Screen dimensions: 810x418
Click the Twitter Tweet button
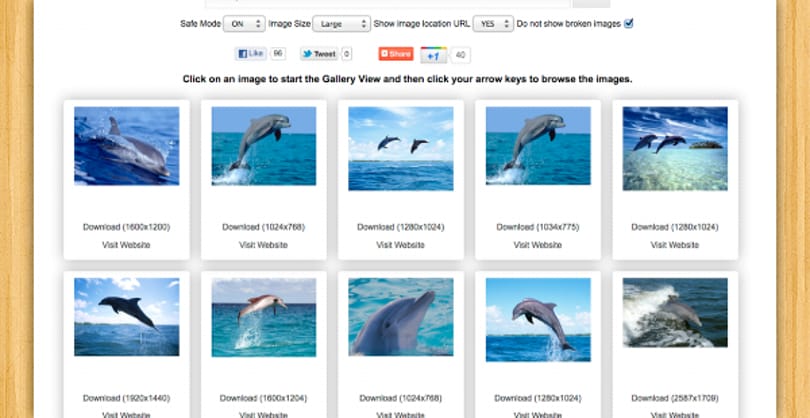(319, 54)
